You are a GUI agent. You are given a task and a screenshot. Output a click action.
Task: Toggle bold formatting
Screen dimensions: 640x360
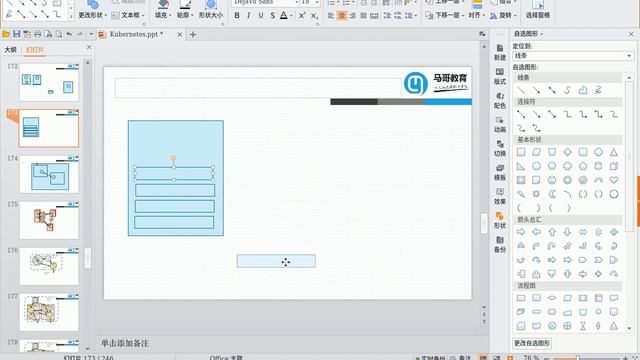[x=237, y=16]
